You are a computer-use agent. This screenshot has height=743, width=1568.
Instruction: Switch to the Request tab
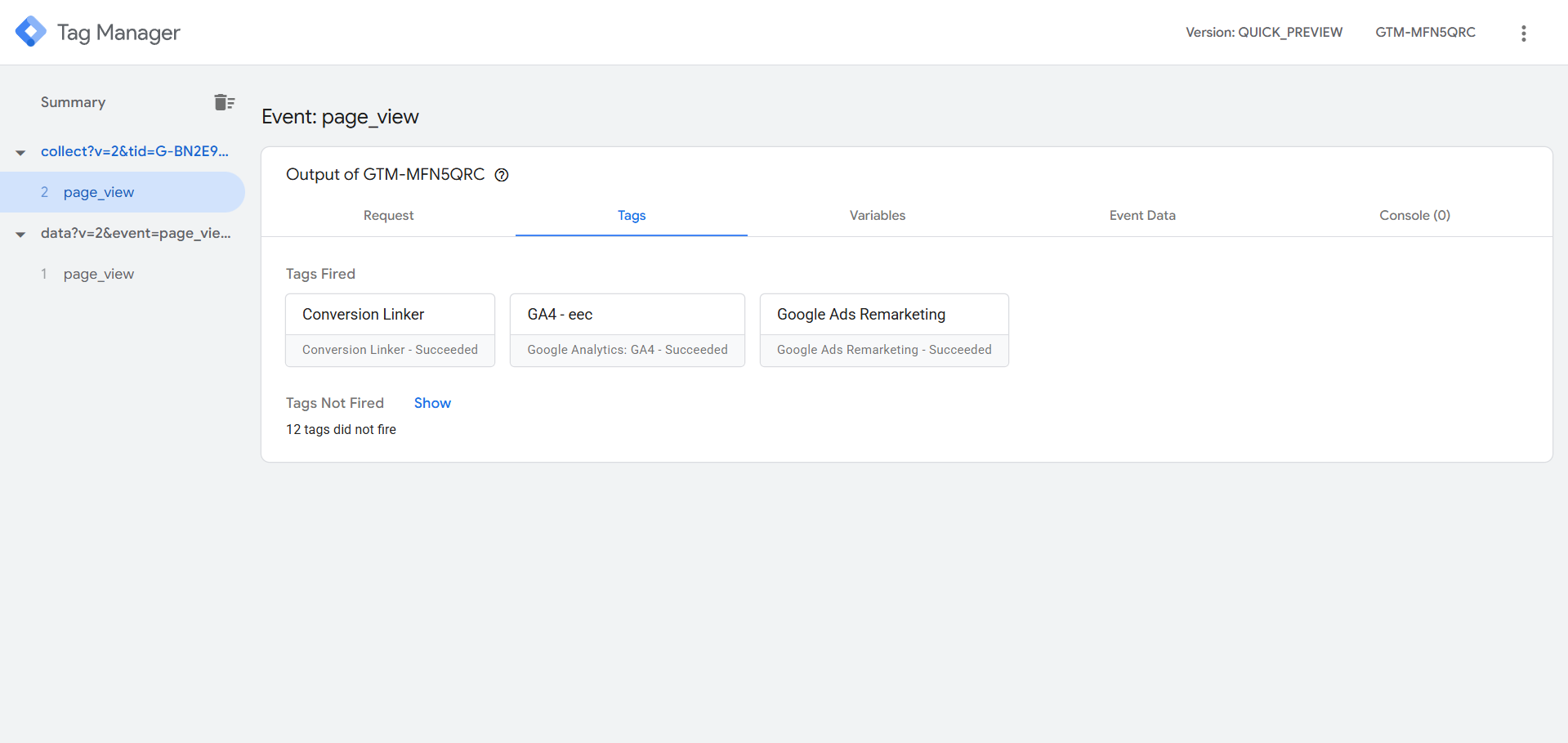coord(388,216)
